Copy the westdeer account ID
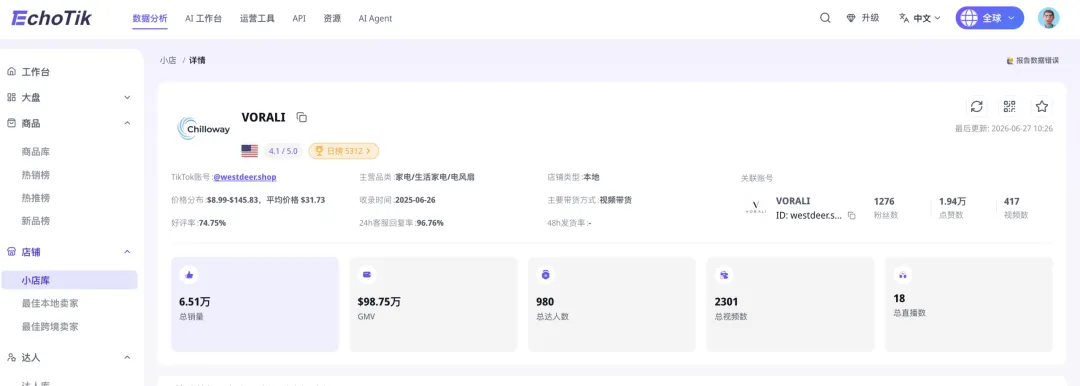This screenshot has height=386, width=1080. [x=851, y=216]
